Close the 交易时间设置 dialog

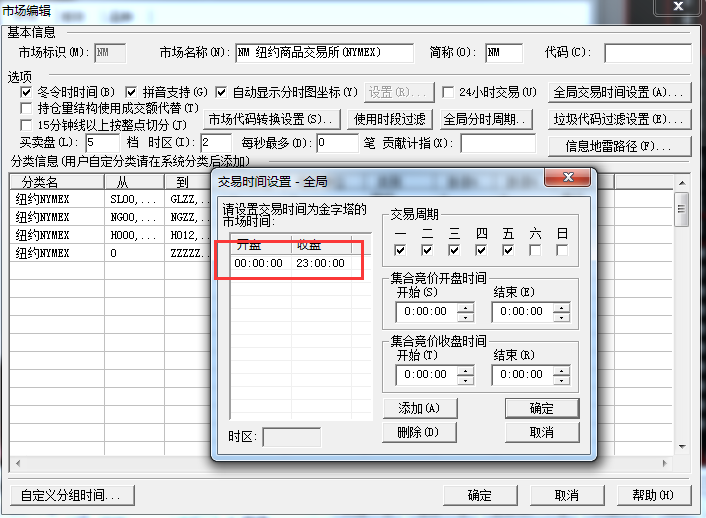tap(568, 177)
